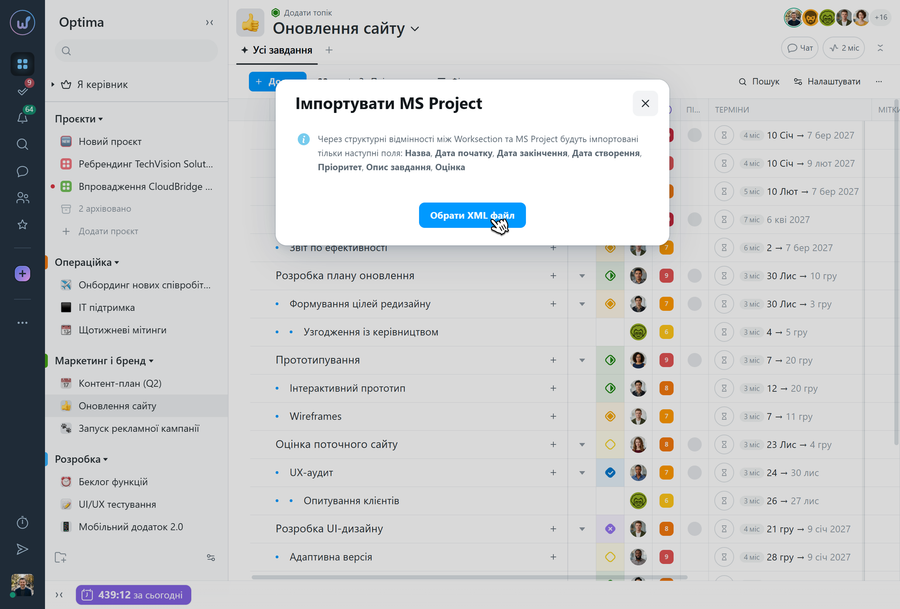Open Налаштувати settings button

tap(827, 82)
